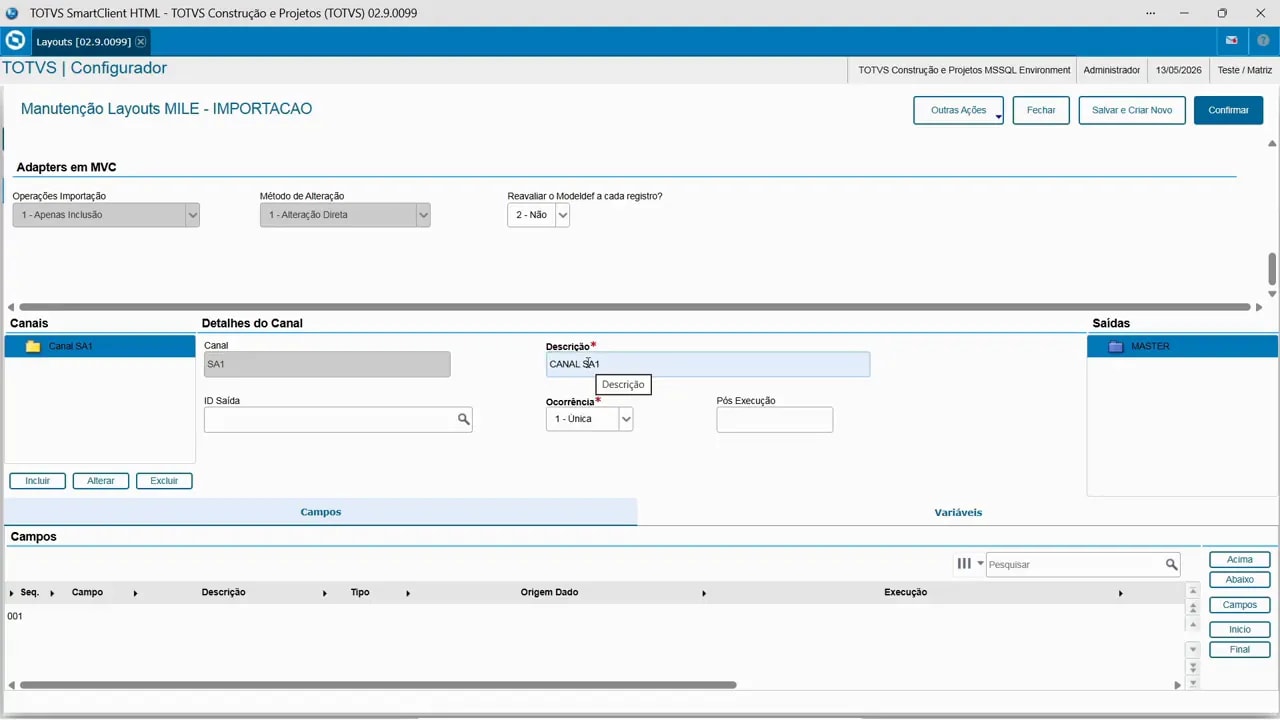Click the Campos button on the right
Screen dimensions: 1280x720
(1240, 605)
